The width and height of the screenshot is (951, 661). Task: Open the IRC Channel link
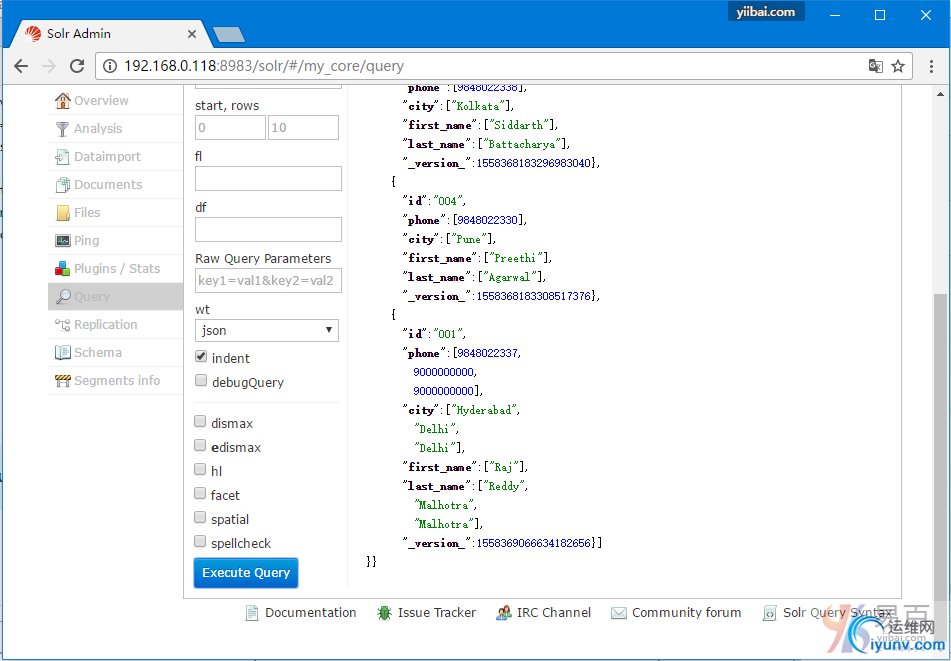click(554, 613)
